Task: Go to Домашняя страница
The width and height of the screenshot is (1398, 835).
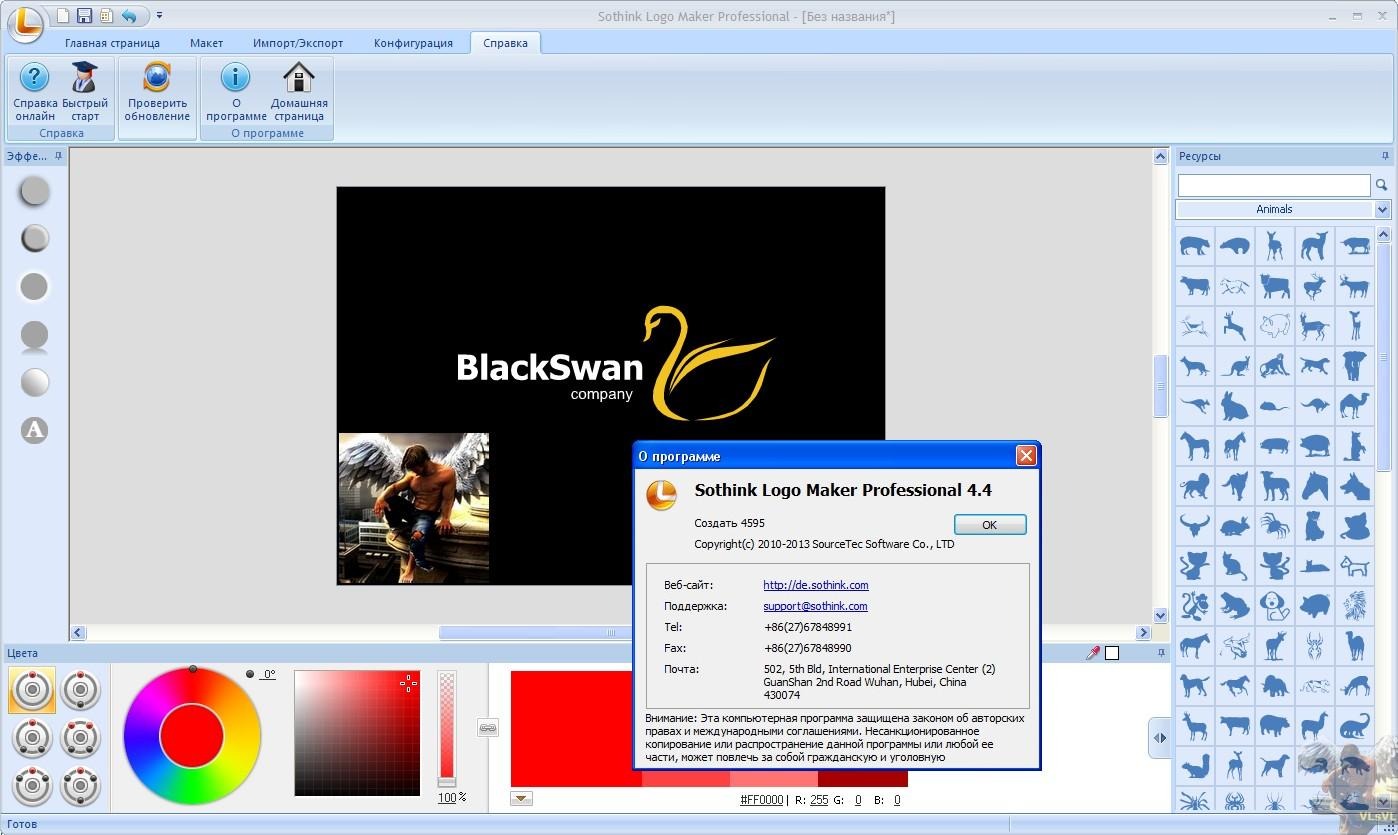Action: point(299,91)
